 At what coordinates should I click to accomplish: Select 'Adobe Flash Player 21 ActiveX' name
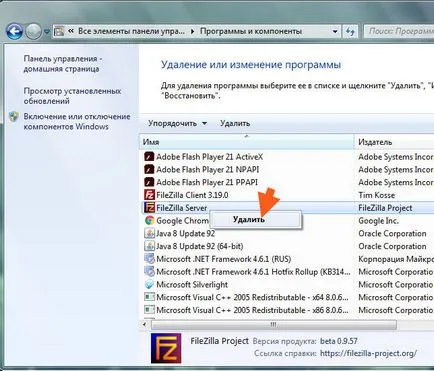tap(210, 157)
